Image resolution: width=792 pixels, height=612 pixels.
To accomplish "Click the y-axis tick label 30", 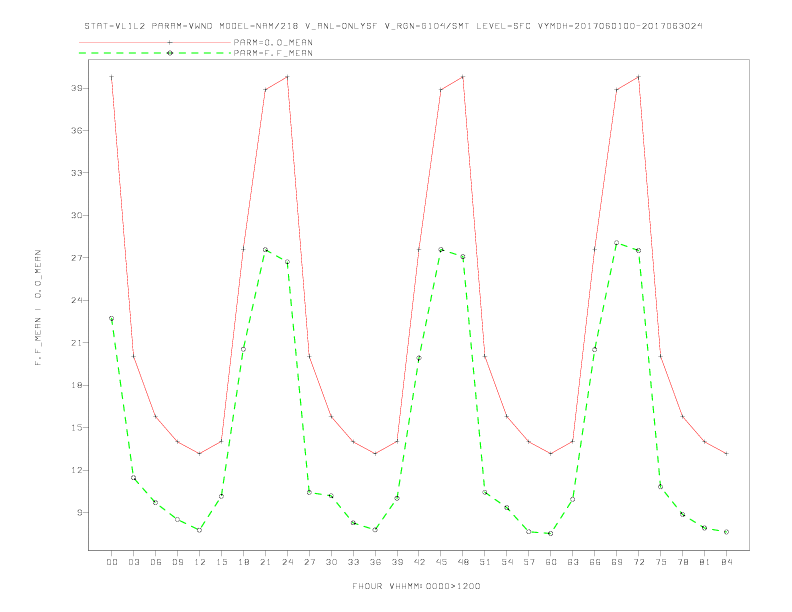I will coord(77,216).
